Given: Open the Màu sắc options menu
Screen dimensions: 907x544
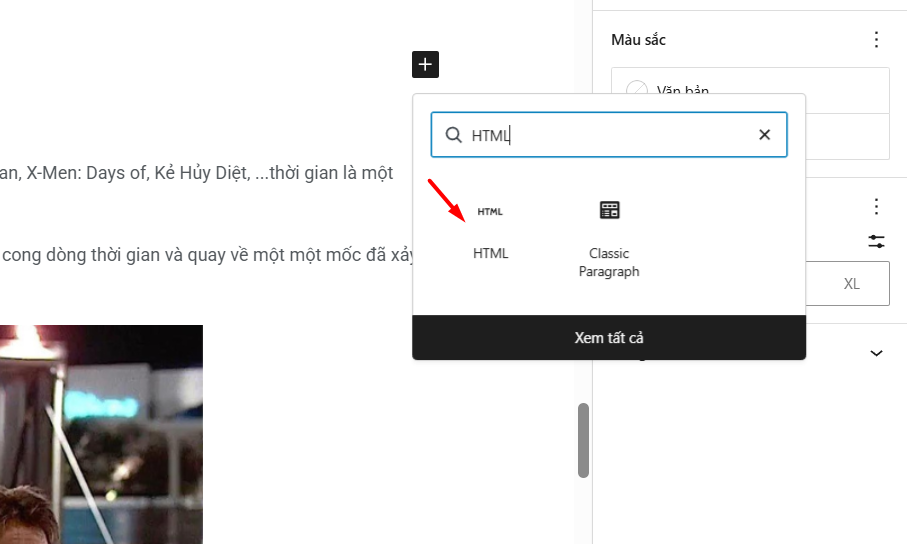Looking at the screenshot, I should (876, 39).
